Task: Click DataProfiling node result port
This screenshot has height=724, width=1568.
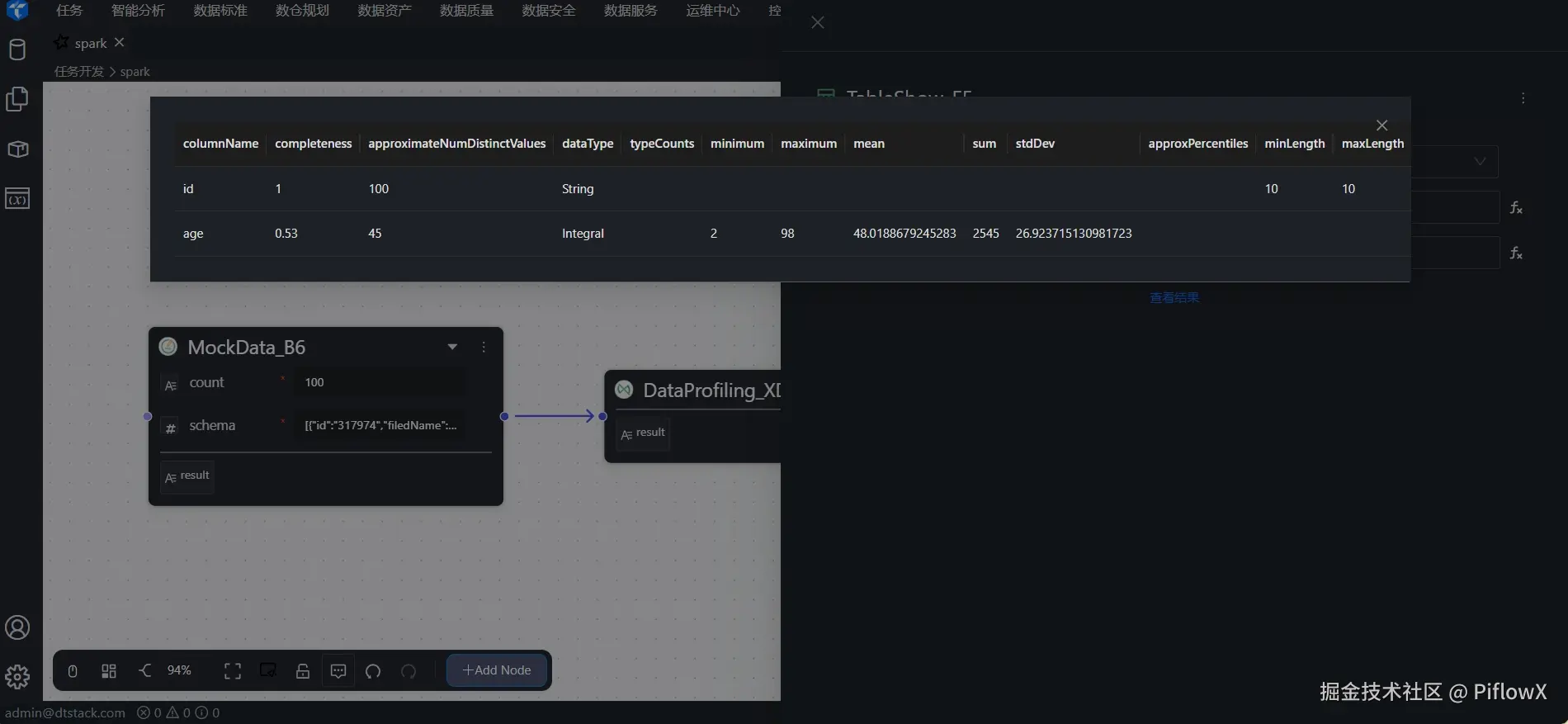Action: pyautogui.click(x=643, y=433)
